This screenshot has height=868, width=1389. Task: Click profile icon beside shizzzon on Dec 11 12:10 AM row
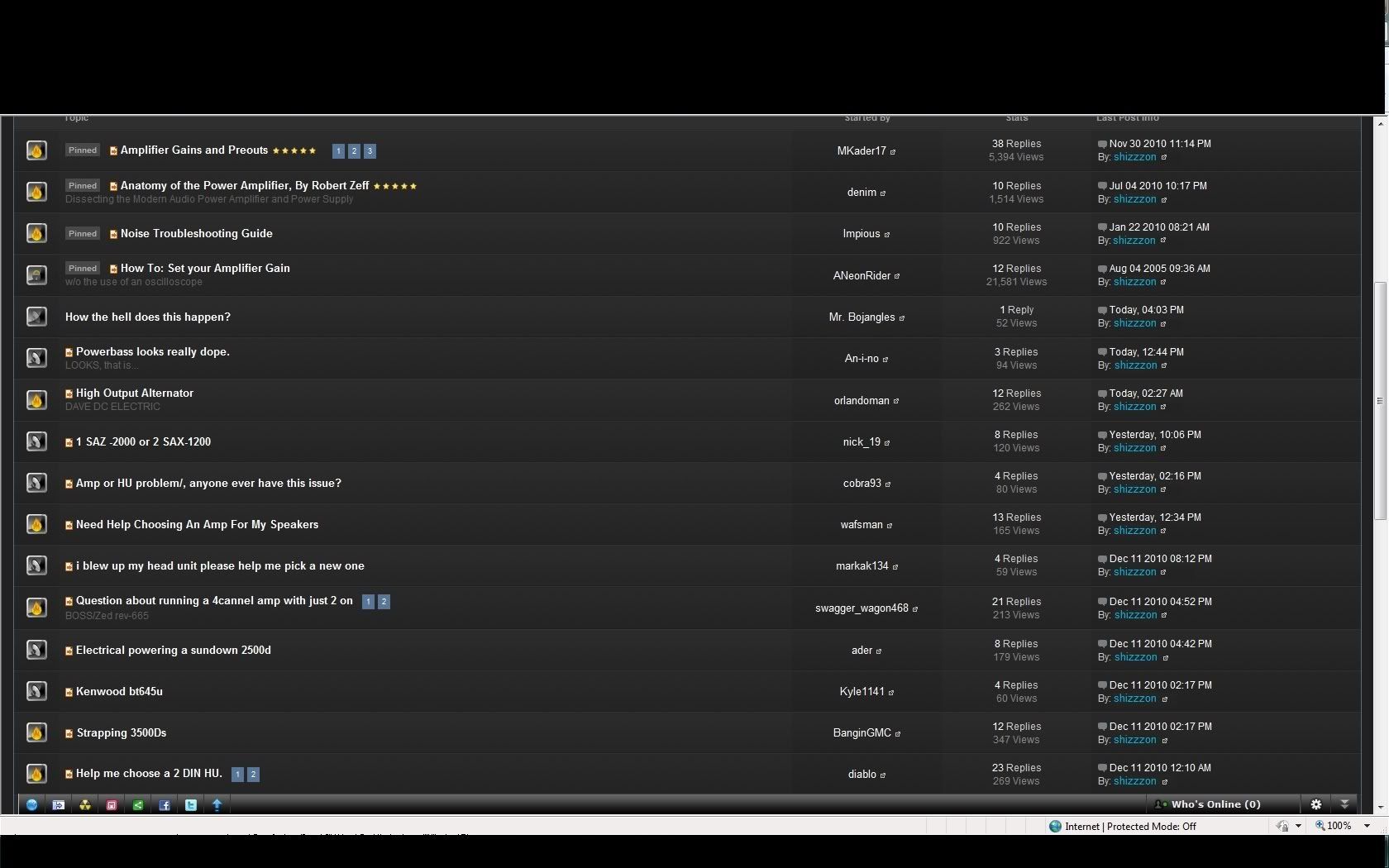click(1164, 781)
